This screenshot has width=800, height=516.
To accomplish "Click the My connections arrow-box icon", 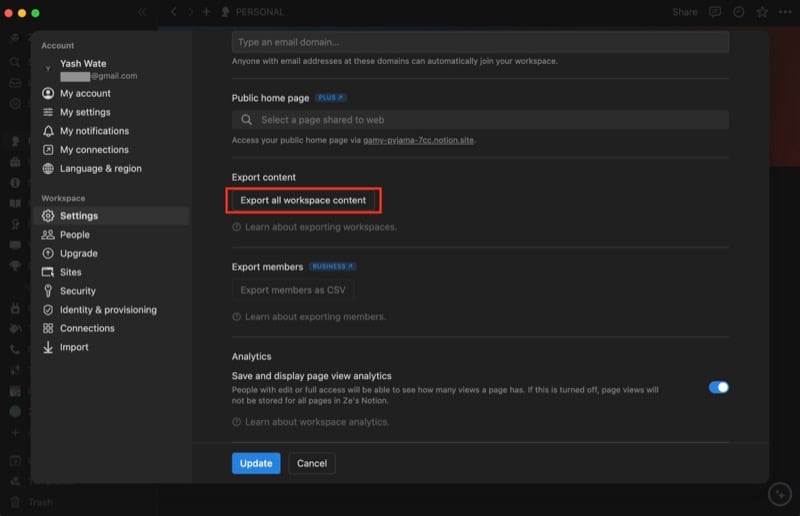I will click(48, 150).
